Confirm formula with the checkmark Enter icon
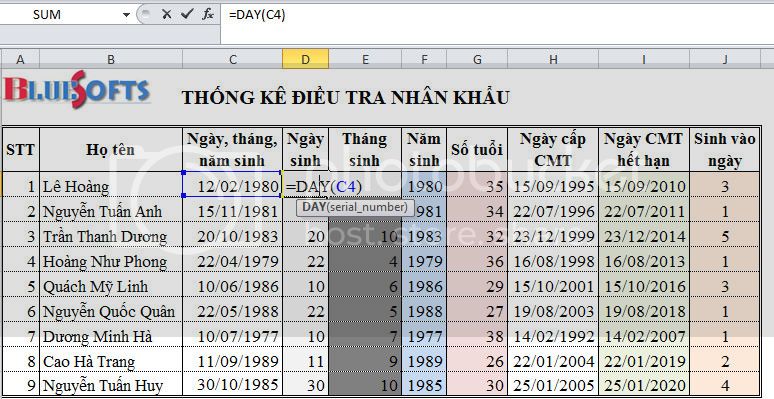Viewport: 774px width, 399px height. 187,14
